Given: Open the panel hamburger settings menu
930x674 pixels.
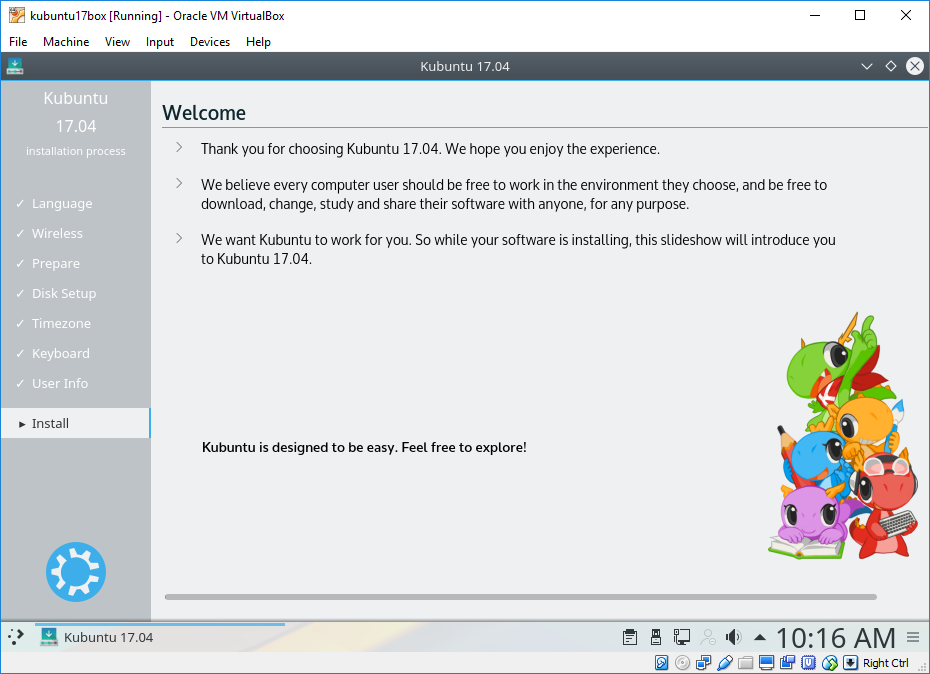Looking at the screenshot, I should coord(913,638).
